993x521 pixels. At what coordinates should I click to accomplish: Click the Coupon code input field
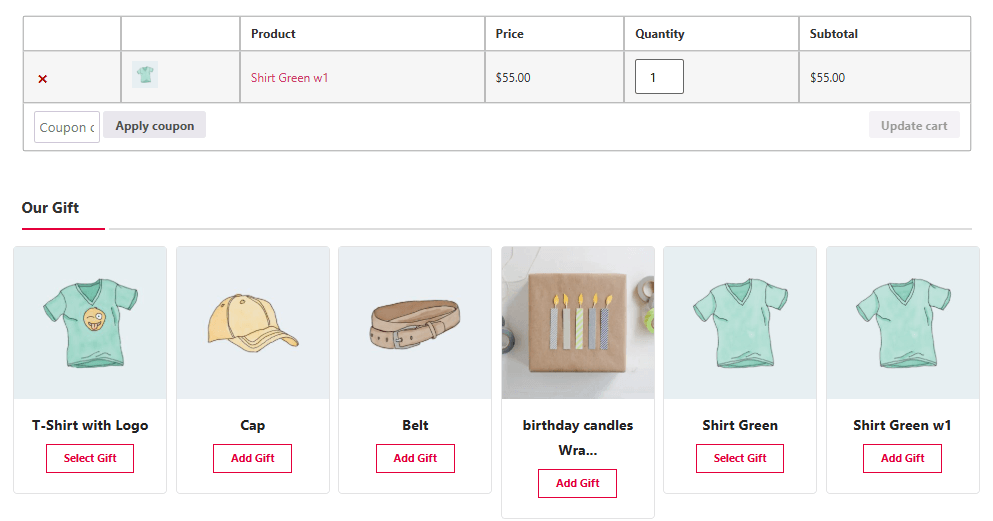coord(67,127)
